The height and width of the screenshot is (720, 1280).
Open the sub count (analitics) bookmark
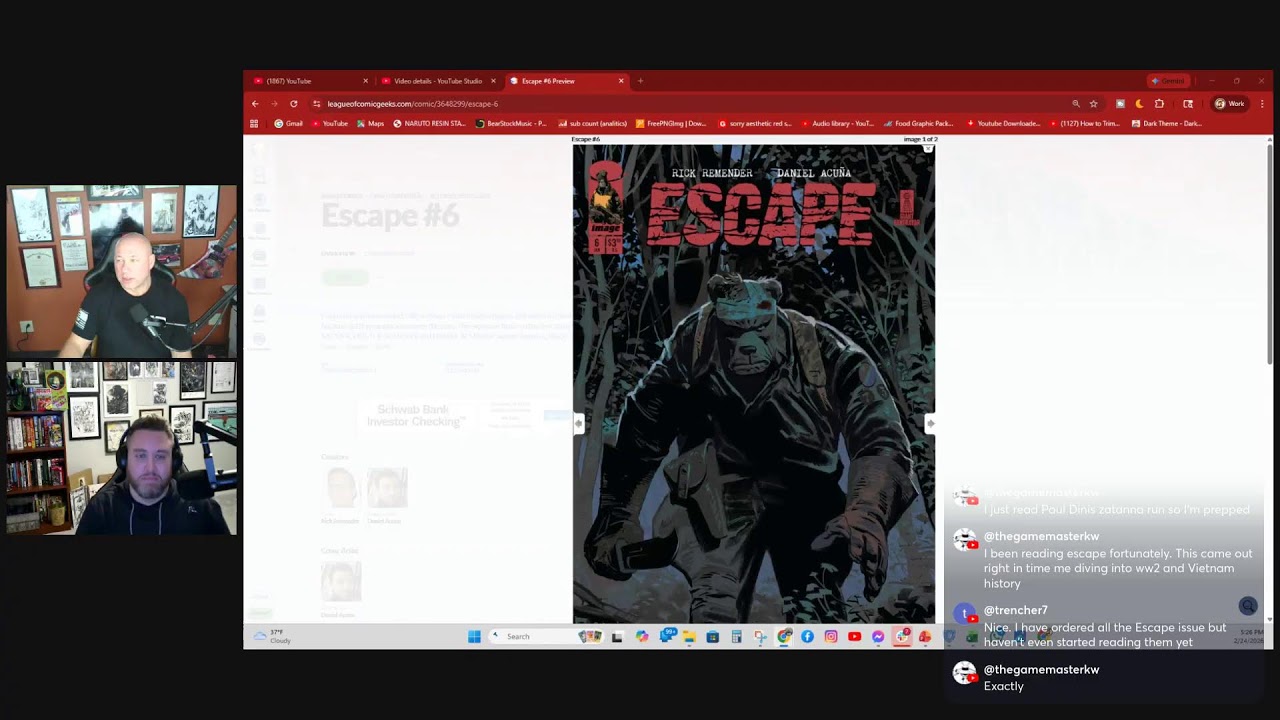point(592,124)
